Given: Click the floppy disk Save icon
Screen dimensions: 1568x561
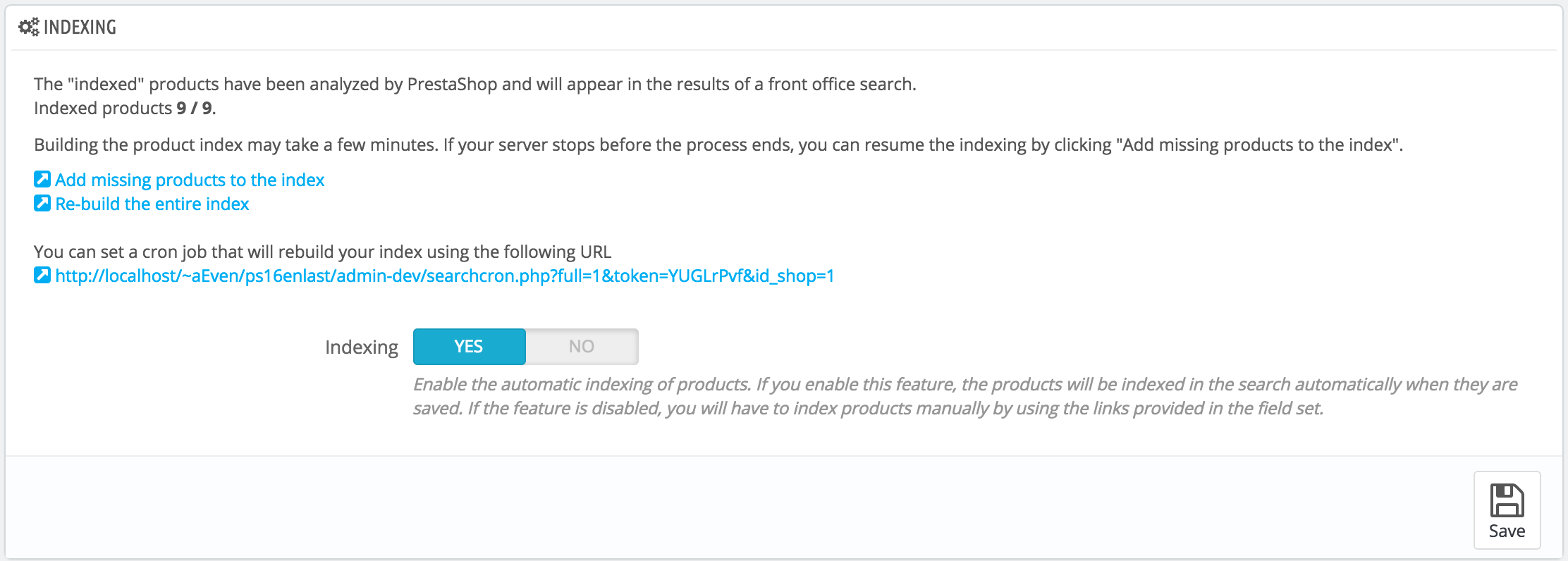Looking at the screenshot, I should pos(1507,501).
